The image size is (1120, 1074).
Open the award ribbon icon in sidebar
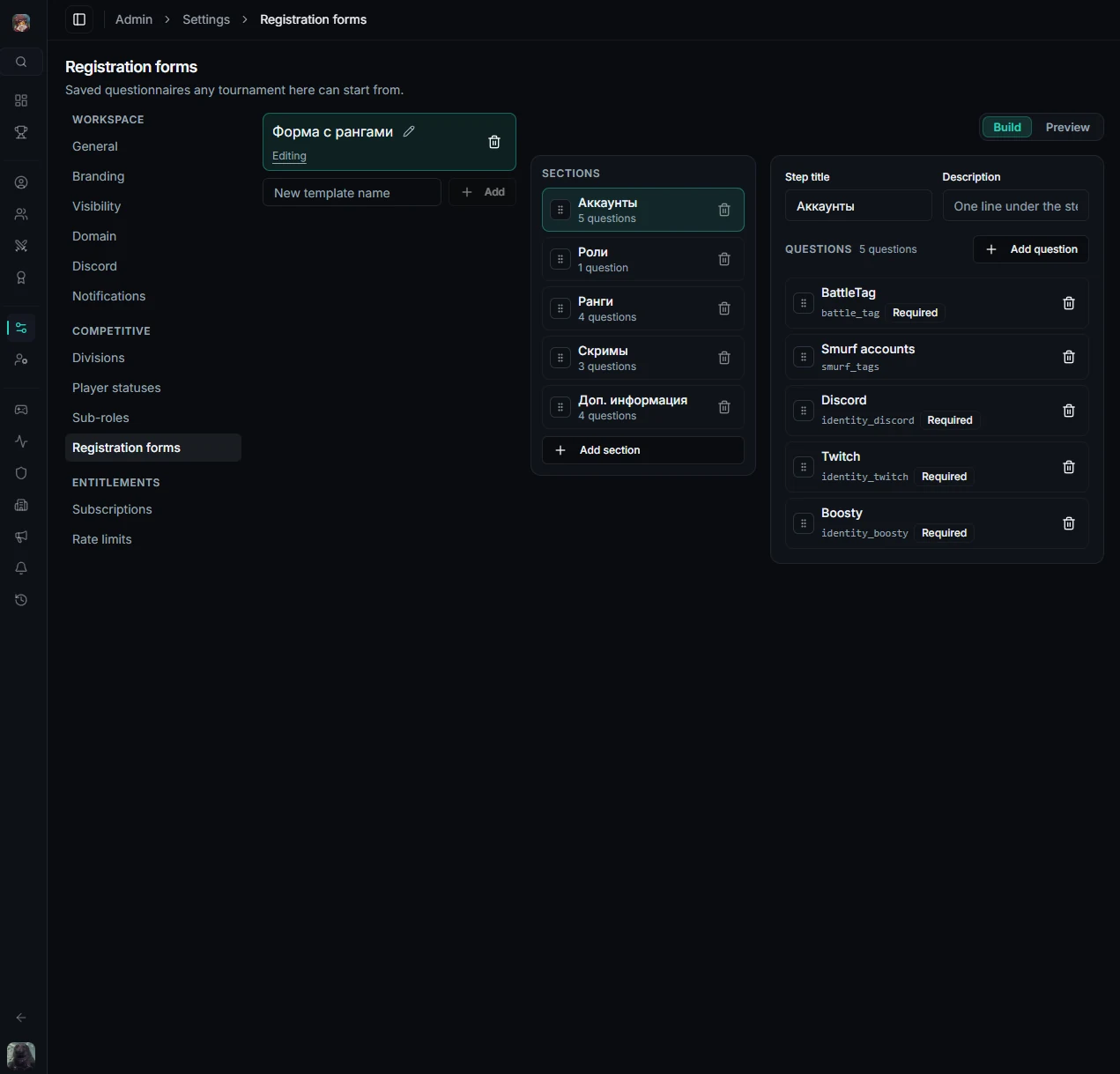21,278
